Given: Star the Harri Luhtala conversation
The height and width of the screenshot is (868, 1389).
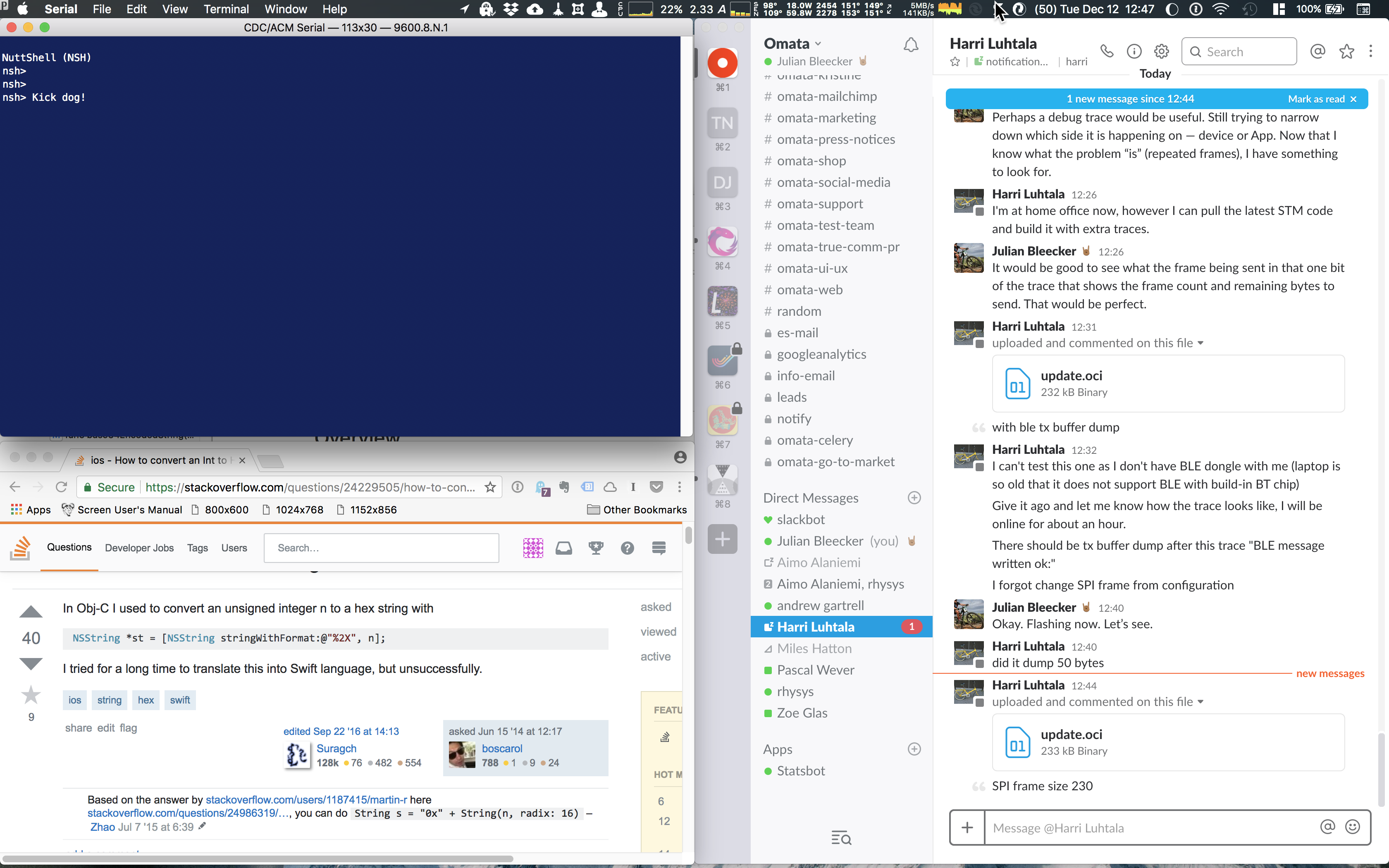Looking at the screenshot, I should pos(955,62).
